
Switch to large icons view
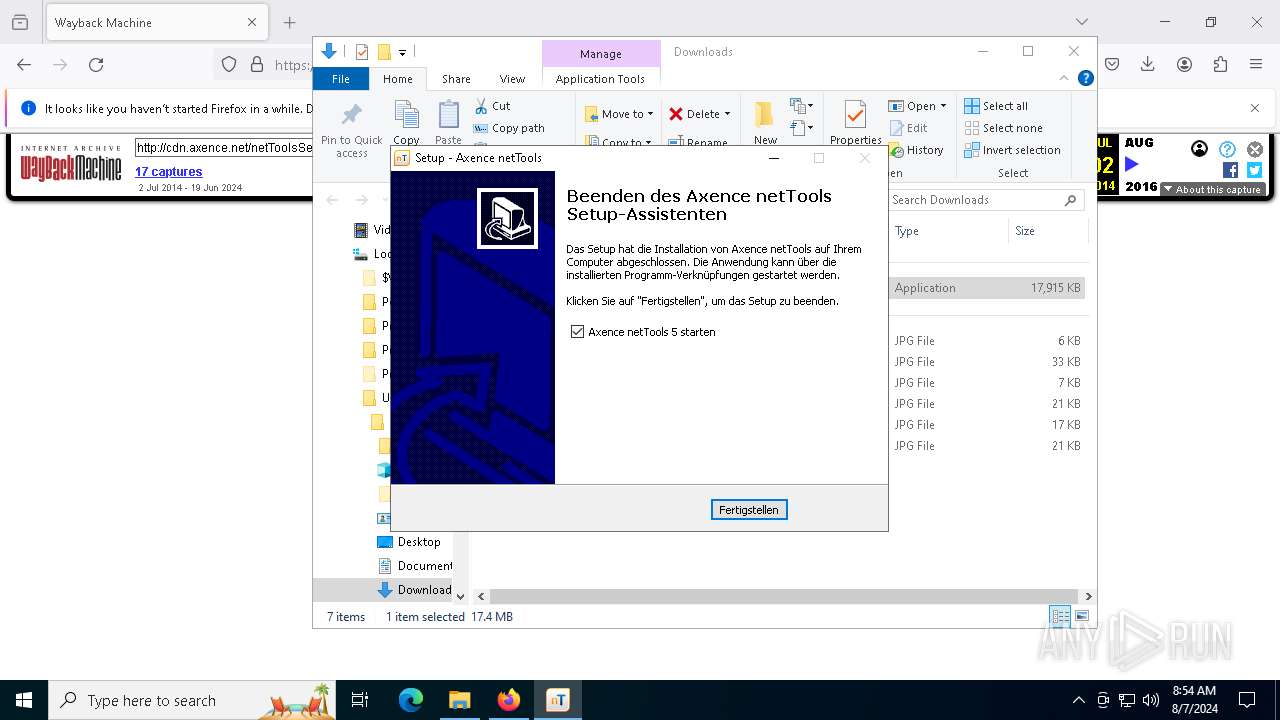[x=1081, y=616]
